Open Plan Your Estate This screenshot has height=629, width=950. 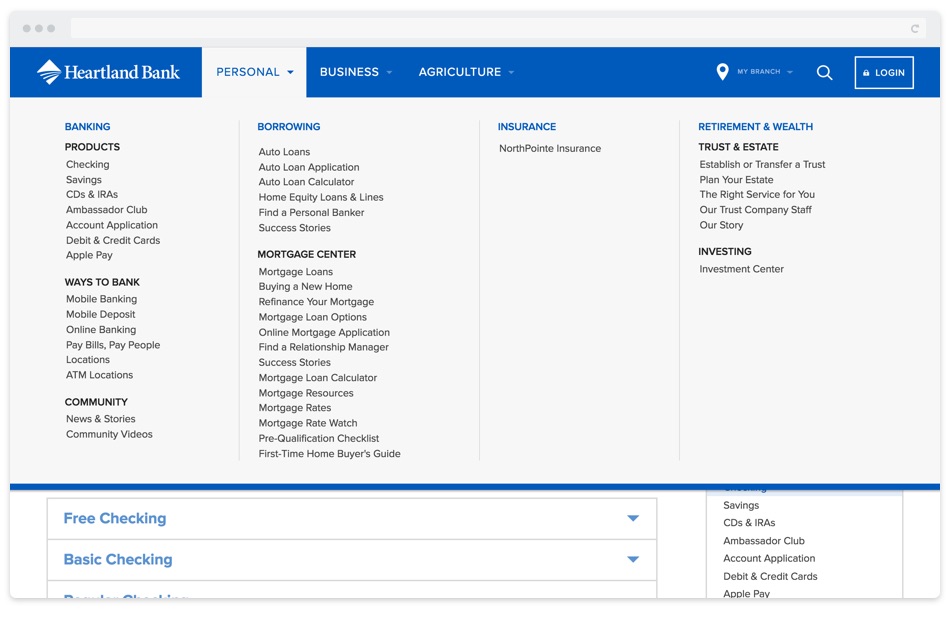pos(736,179)
